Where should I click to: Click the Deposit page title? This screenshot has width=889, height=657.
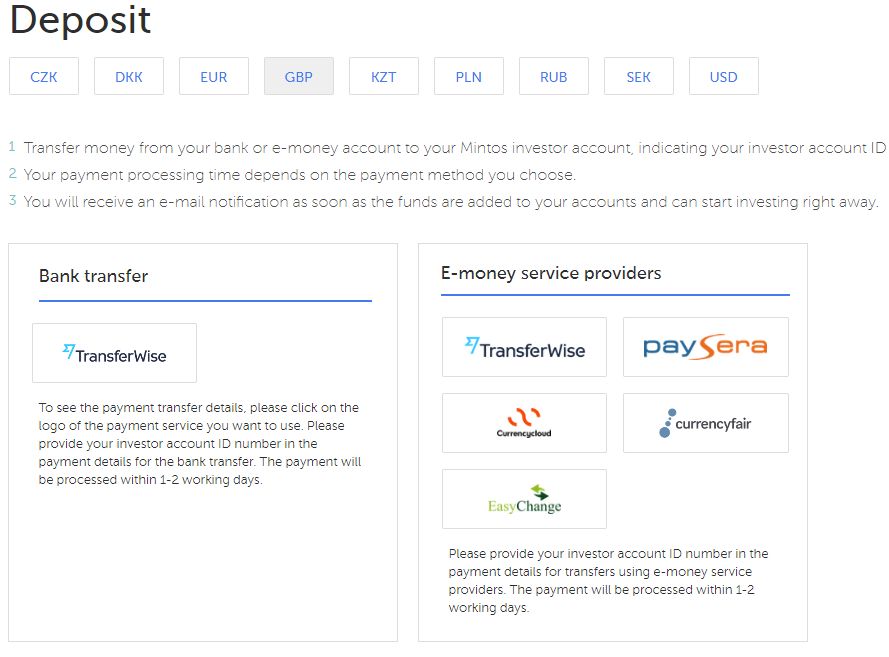pos(81,20)
